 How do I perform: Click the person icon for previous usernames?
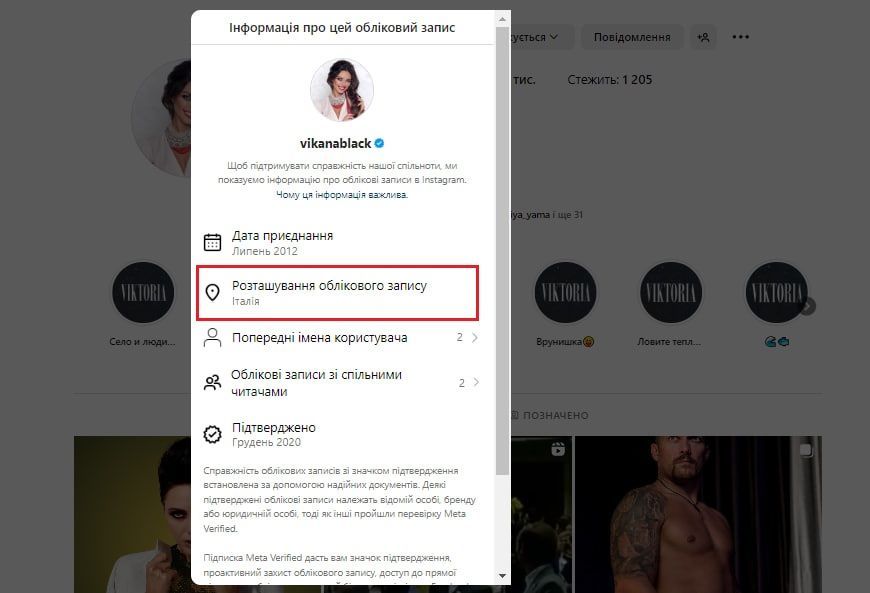point(213,337)
